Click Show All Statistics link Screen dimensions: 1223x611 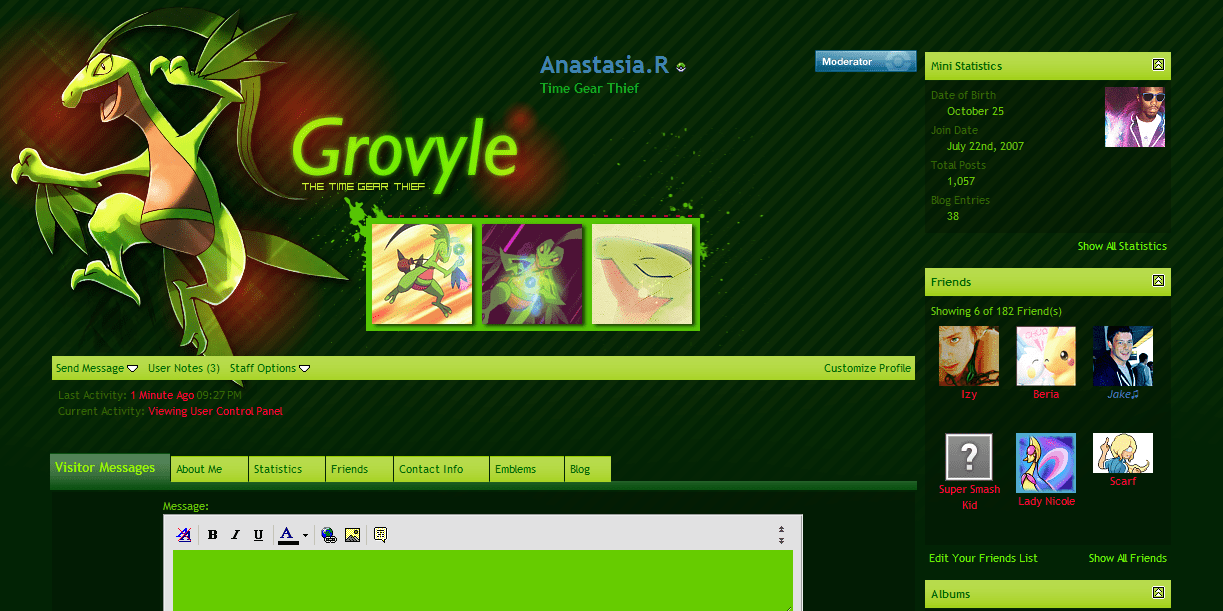point(1122,246)
